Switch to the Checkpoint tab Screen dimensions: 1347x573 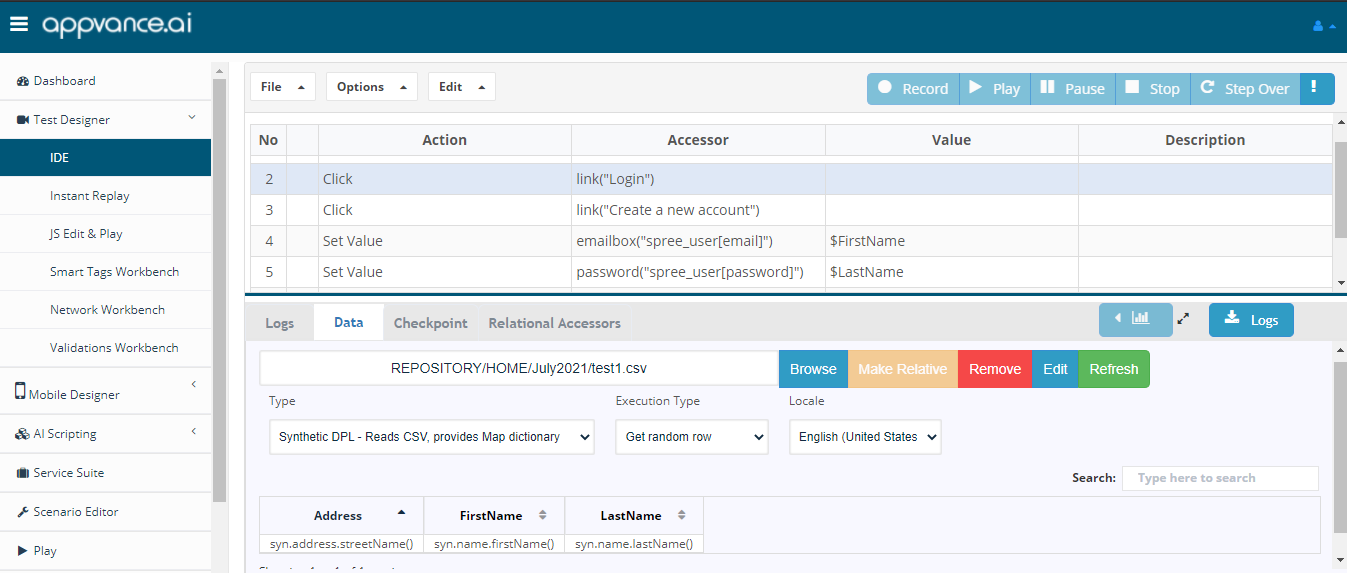click(x=430, y=323)
